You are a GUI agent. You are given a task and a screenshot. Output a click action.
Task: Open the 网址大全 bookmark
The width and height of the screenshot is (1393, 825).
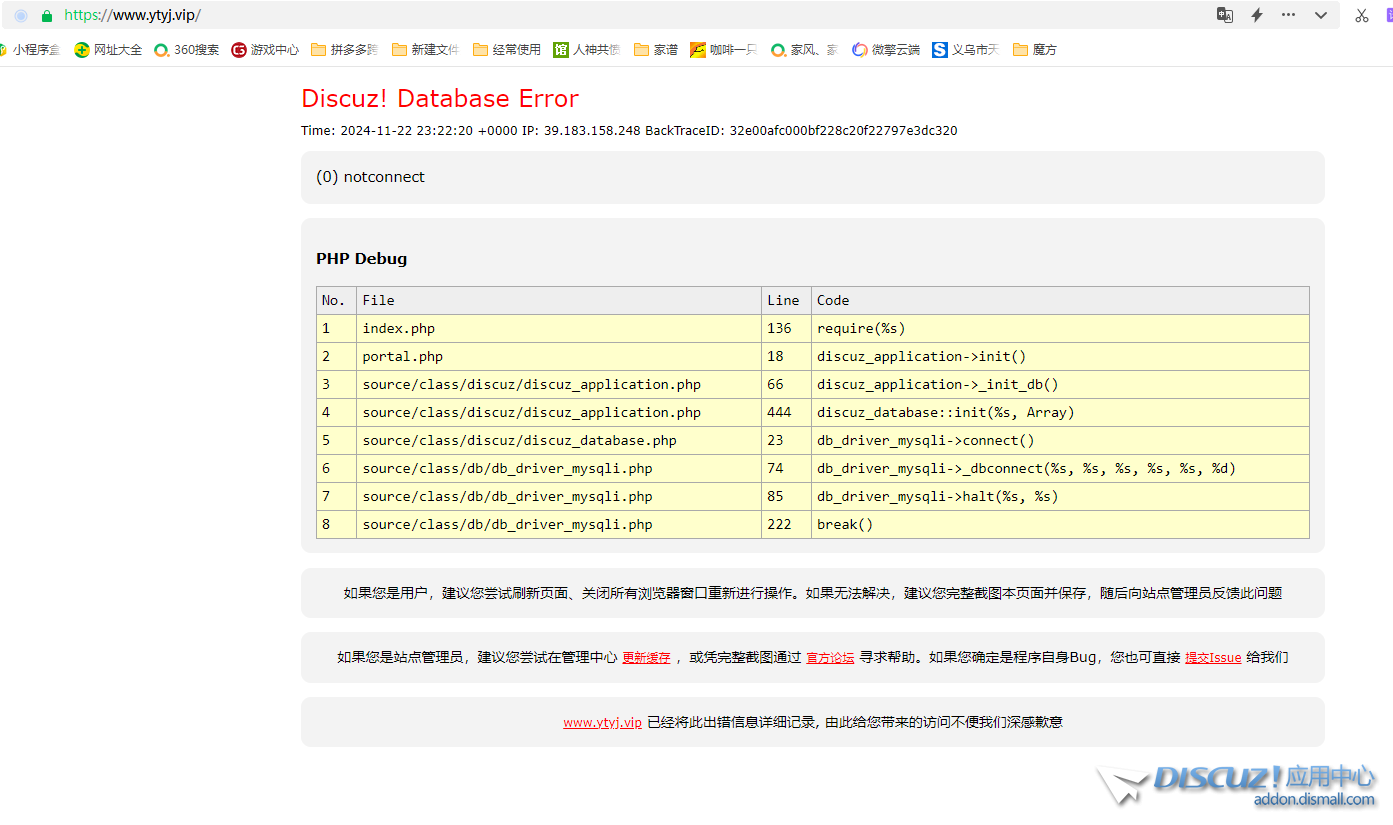coord(108,50)
